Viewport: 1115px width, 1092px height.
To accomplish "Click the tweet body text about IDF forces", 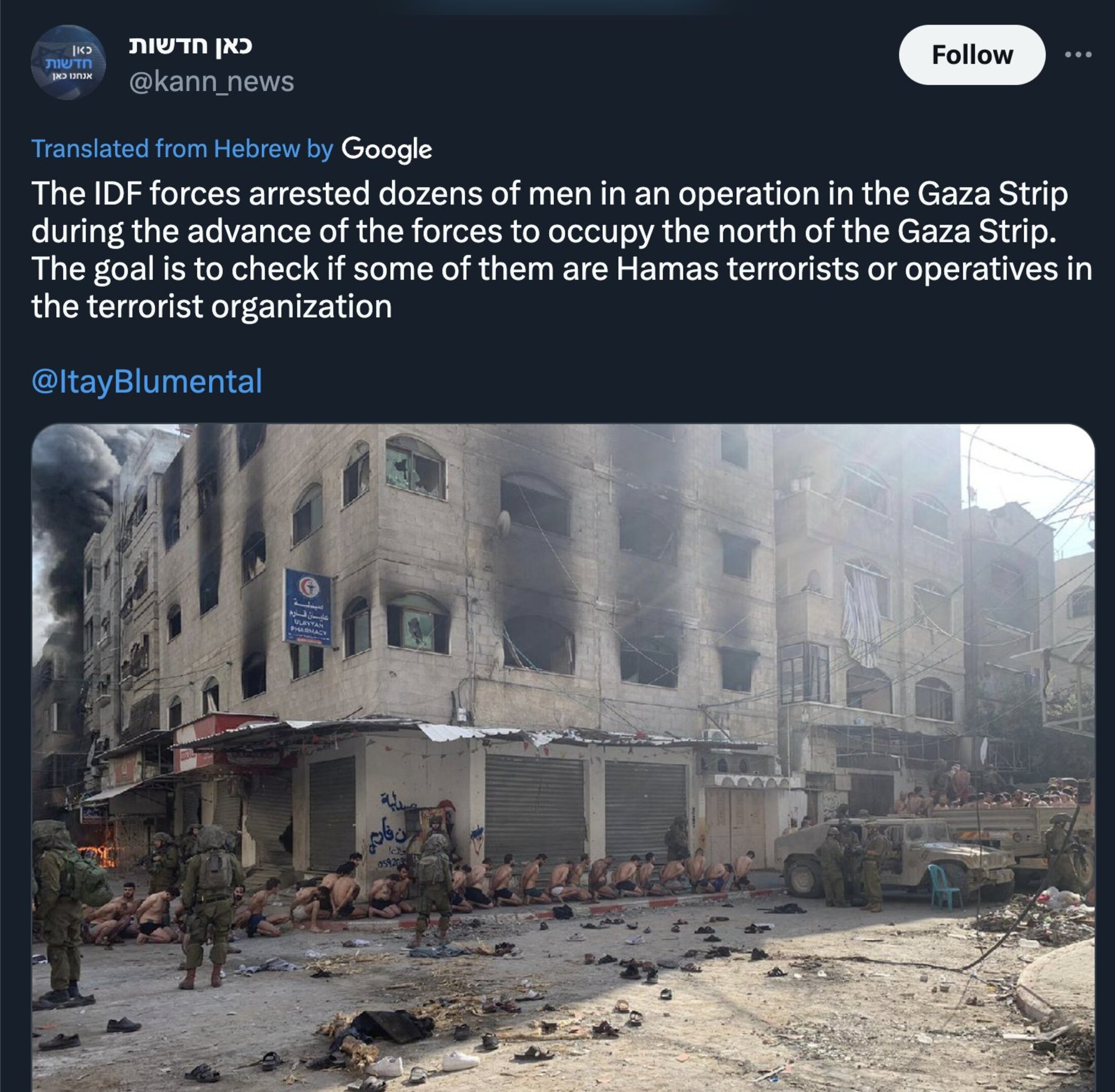I will 562,249.
